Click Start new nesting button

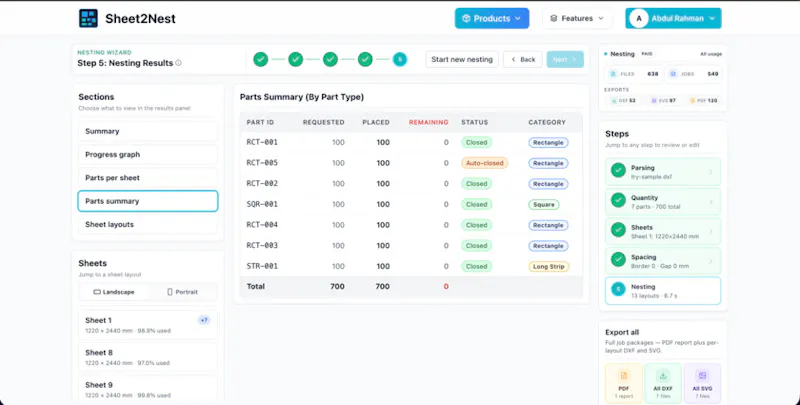pyautogui.click(x=462, y=59)
